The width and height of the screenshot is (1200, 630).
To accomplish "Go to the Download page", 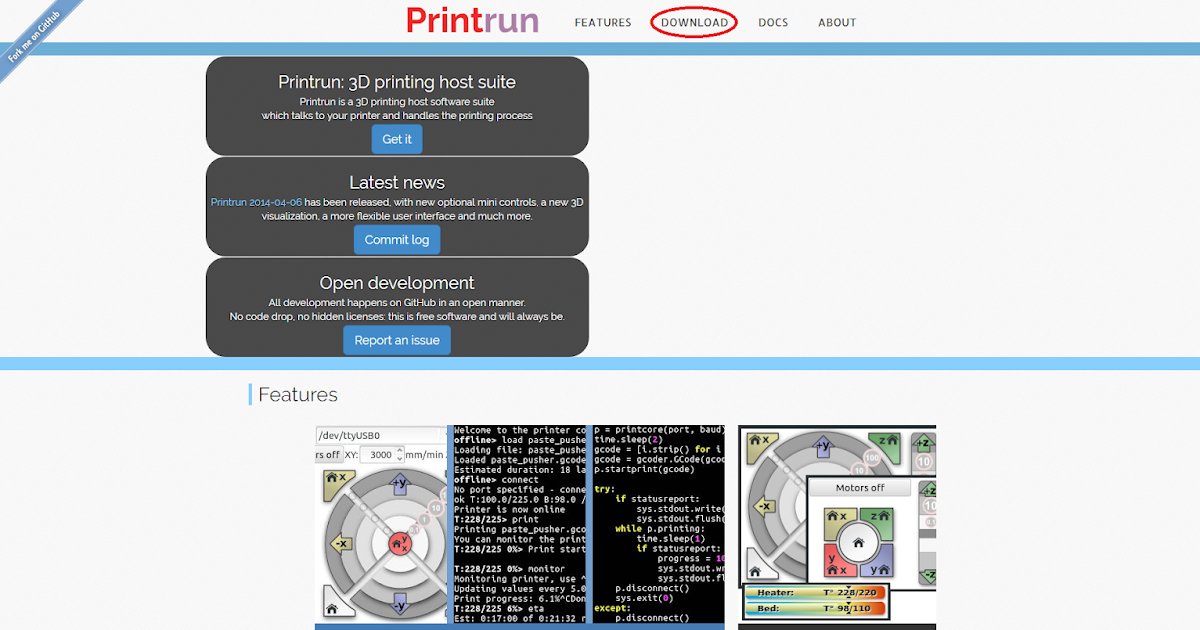I will 694,23.
